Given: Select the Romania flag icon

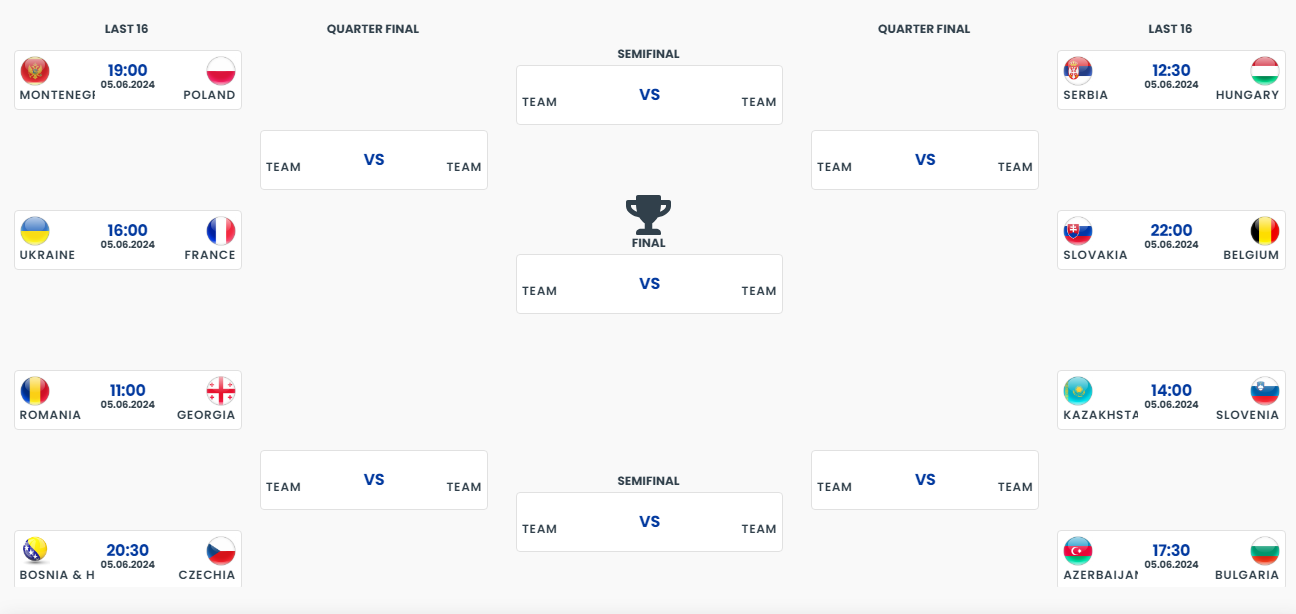Looking at the screenshot, I should [x=35, y=391].
